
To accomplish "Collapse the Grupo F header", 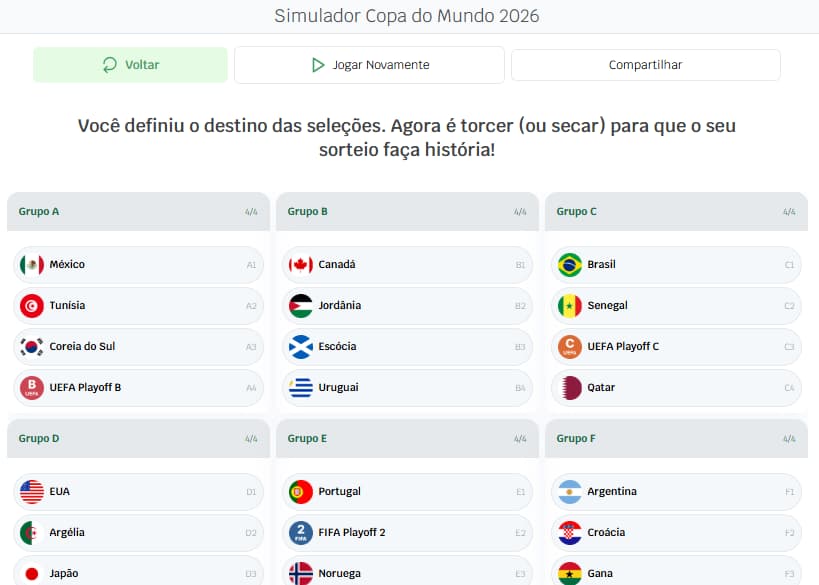I will [x=676, y=438].
